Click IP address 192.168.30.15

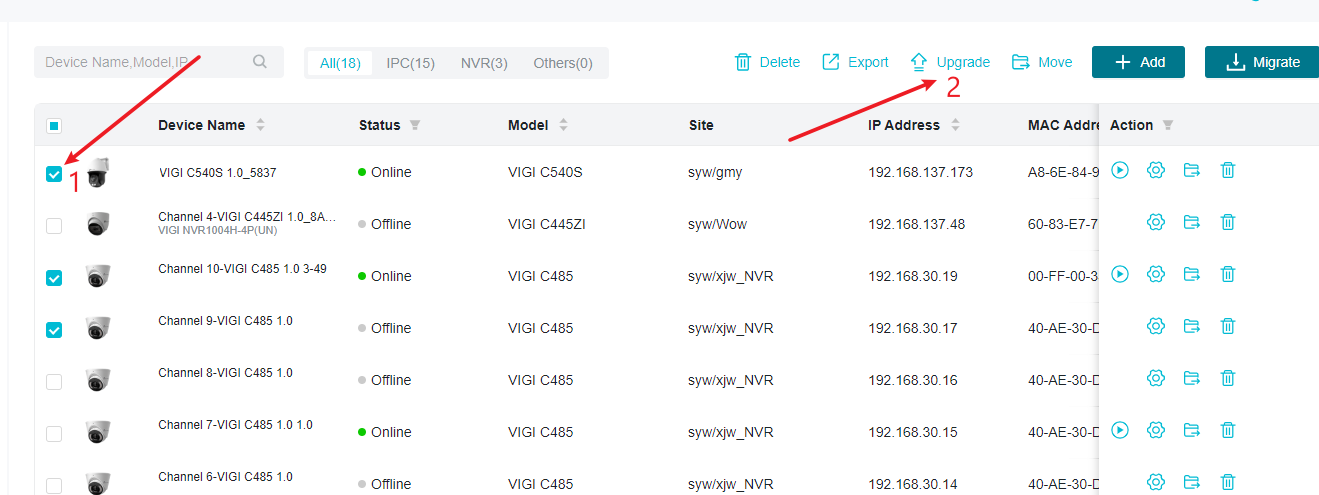[913, 432]
